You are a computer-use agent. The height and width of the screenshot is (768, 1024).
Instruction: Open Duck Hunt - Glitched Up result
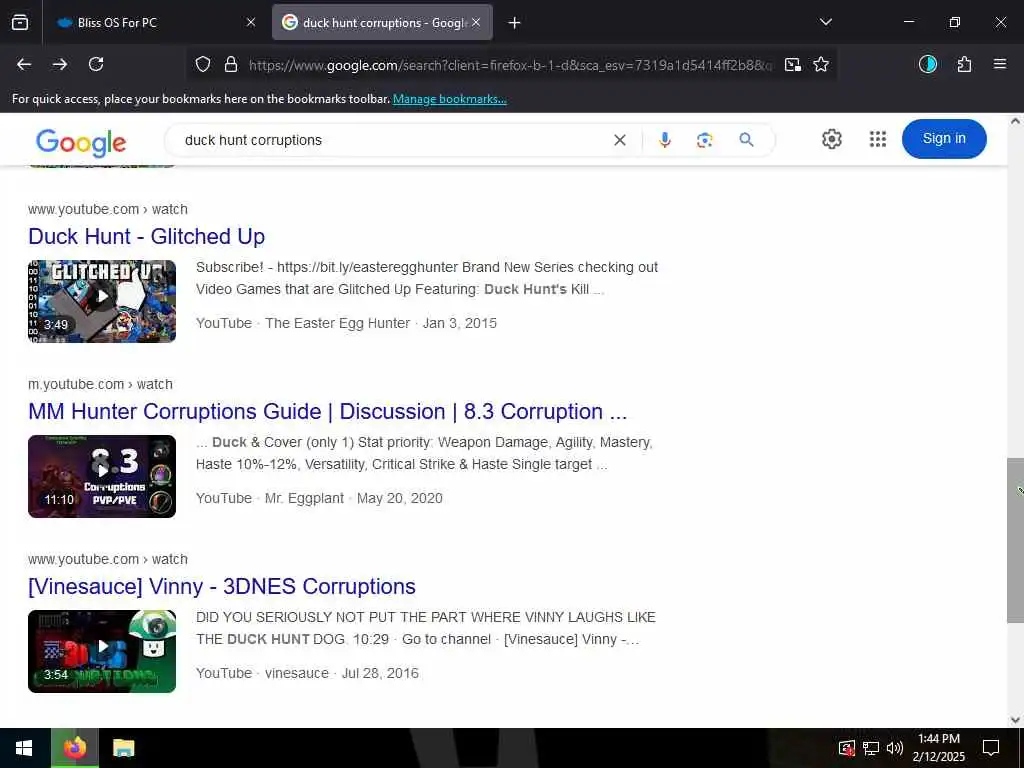[146, 236]
